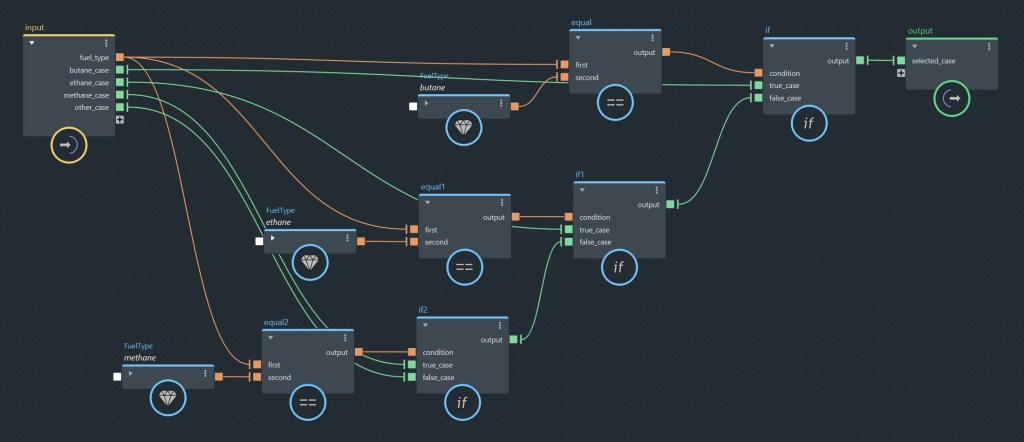Click the orange fuel_type port on input node
This screenshot has width=1024, height=442.
120,57
